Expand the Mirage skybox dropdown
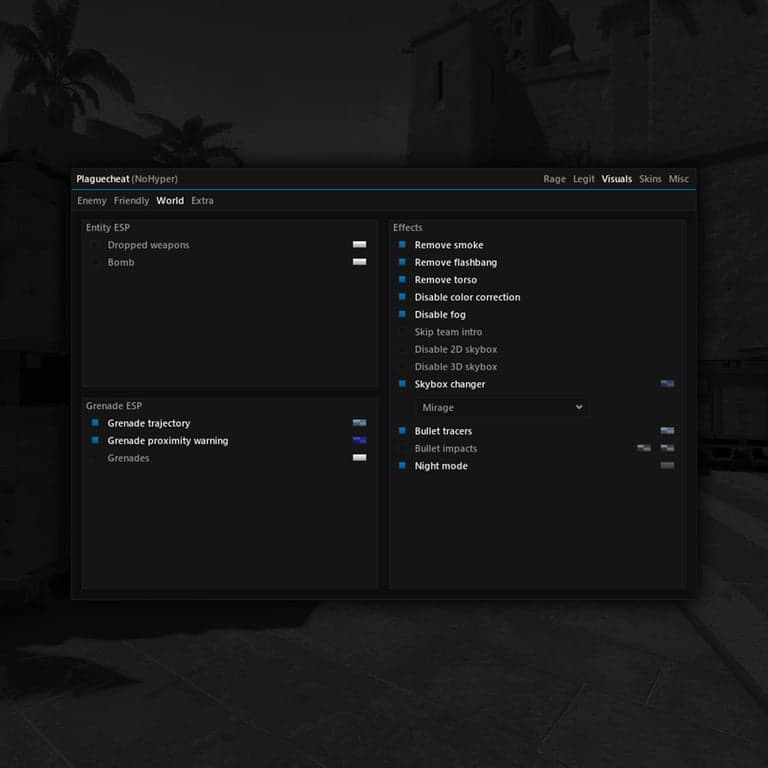768x768 pixels. 502,407
